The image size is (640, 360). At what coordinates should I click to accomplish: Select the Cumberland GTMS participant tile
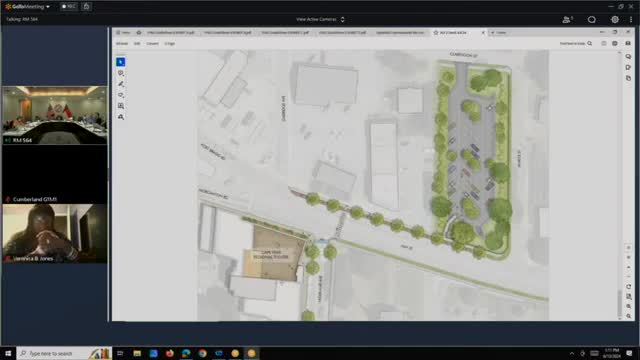click(x=55, y=174)
